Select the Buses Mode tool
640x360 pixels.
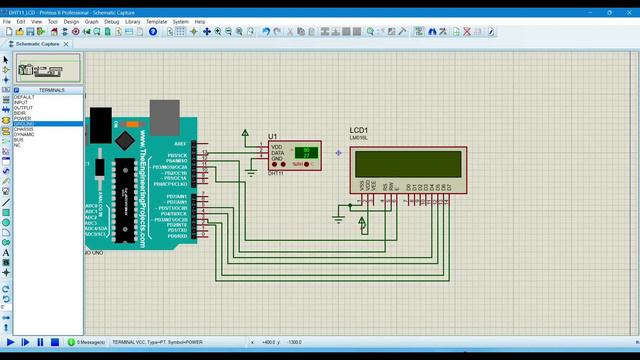(6, 110)
